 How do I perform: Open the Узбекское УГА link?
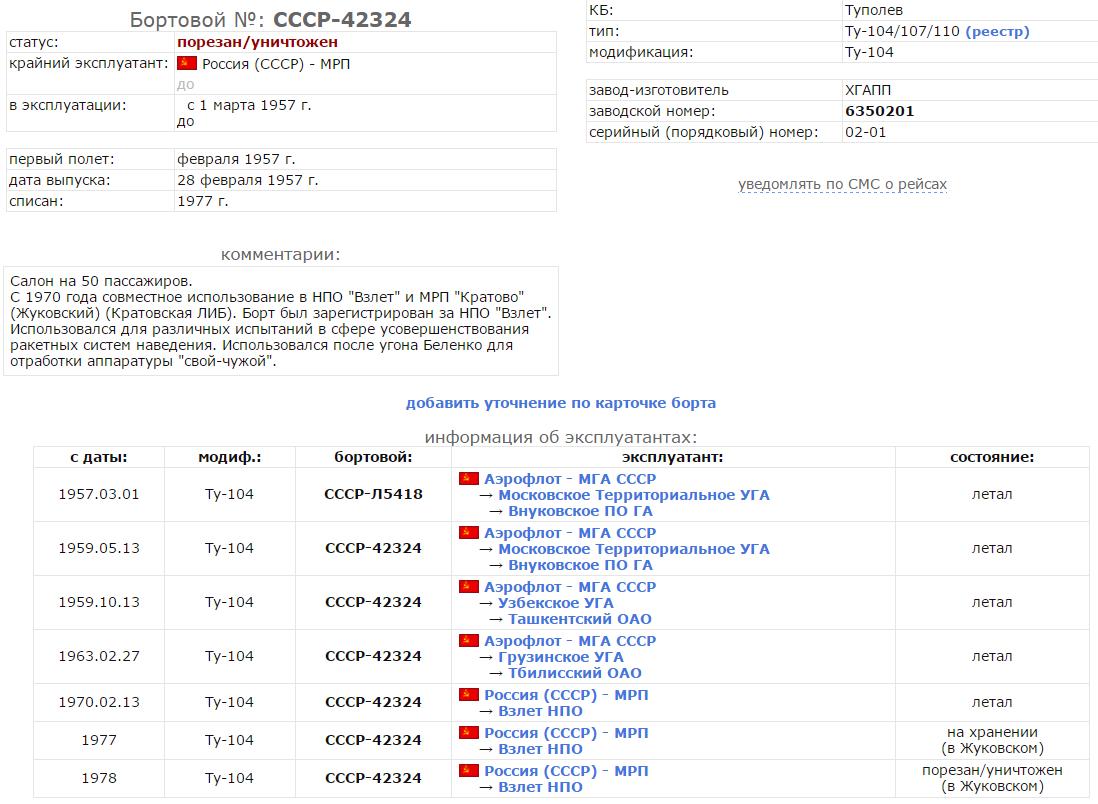pos(556,603)
